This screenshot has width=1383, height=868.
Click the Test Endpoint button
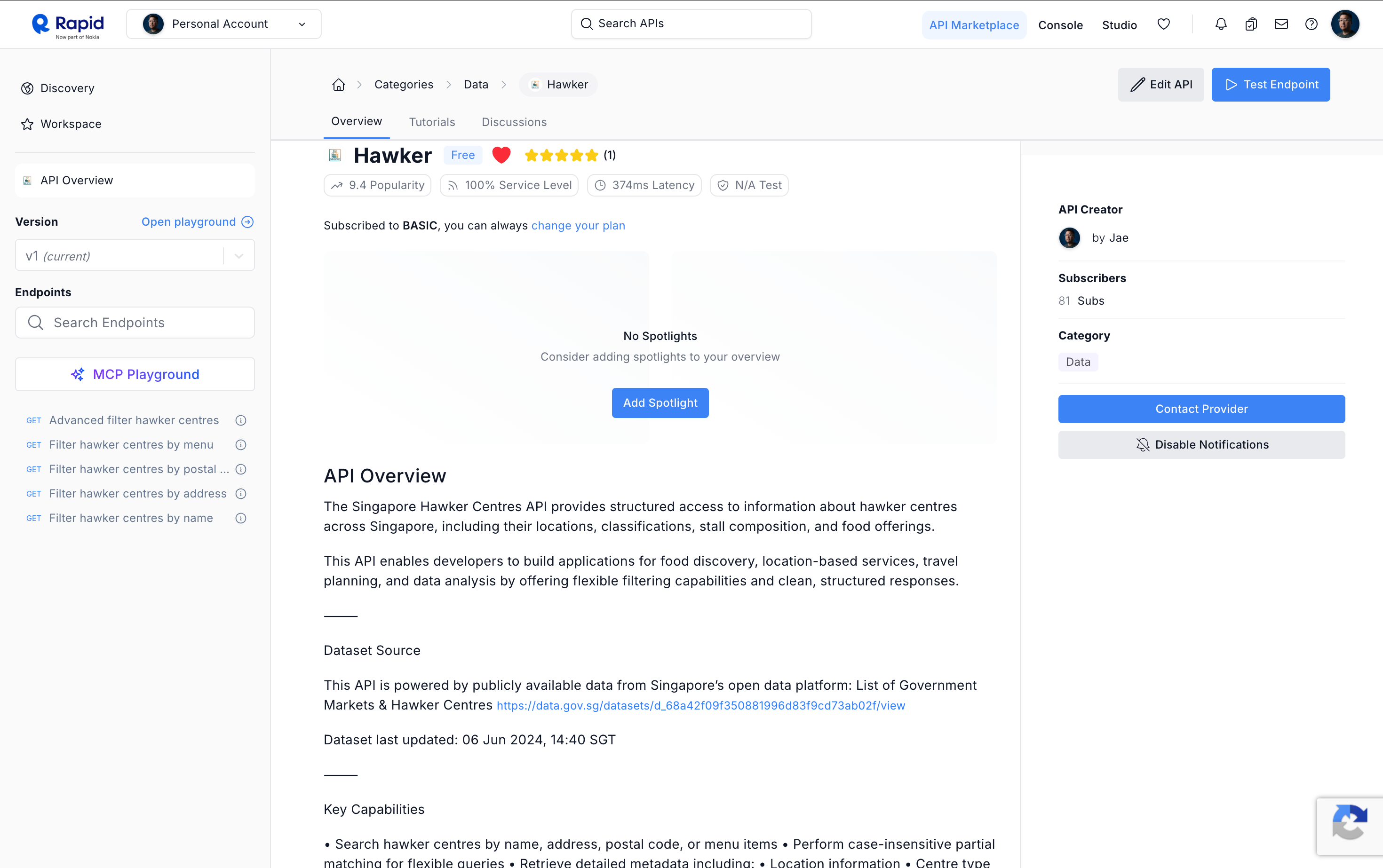(1271, 84)
